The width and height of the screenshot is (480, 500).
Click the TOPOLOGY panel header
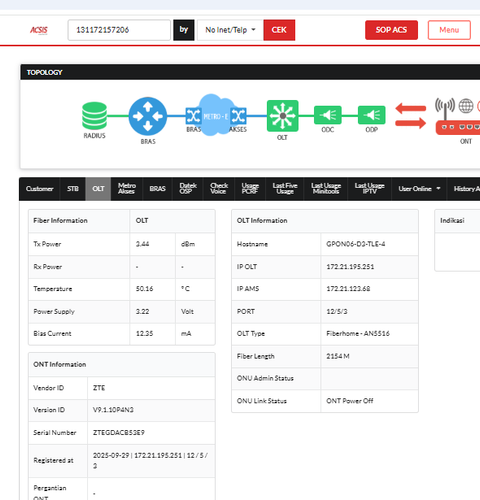coord(250,72)
